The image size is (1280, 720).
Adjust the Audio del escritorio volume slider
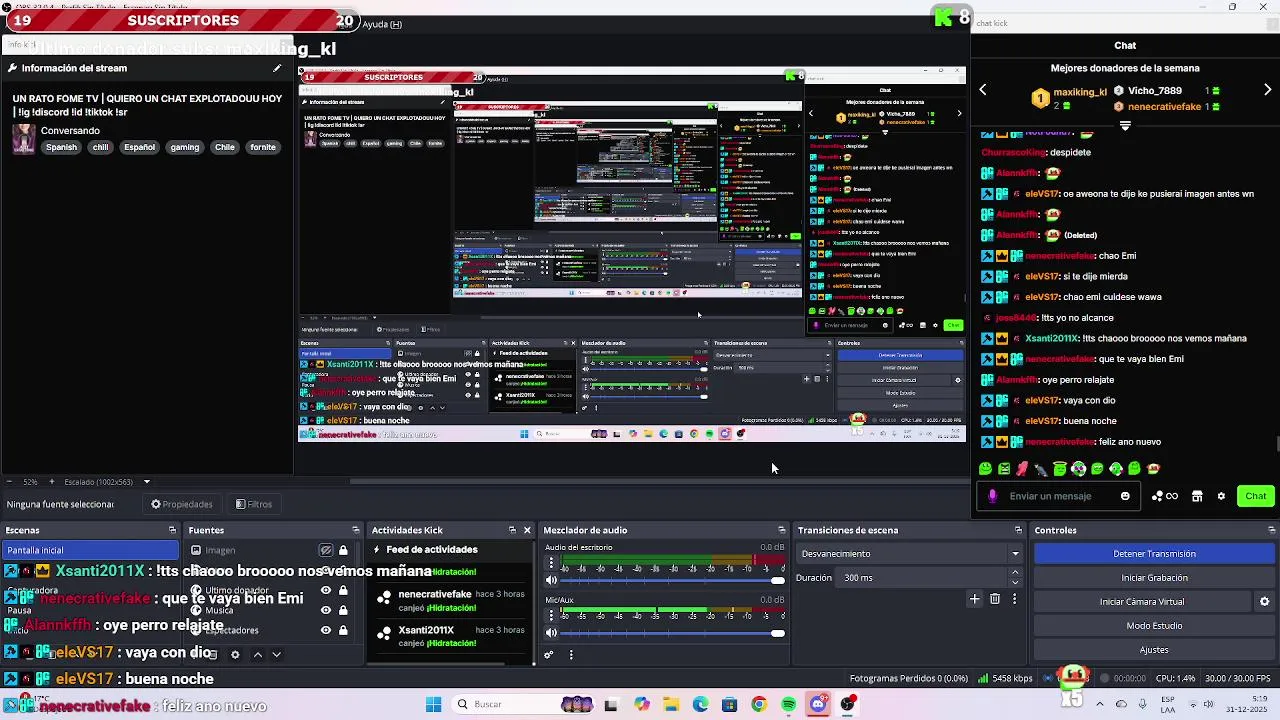[673, 580]
